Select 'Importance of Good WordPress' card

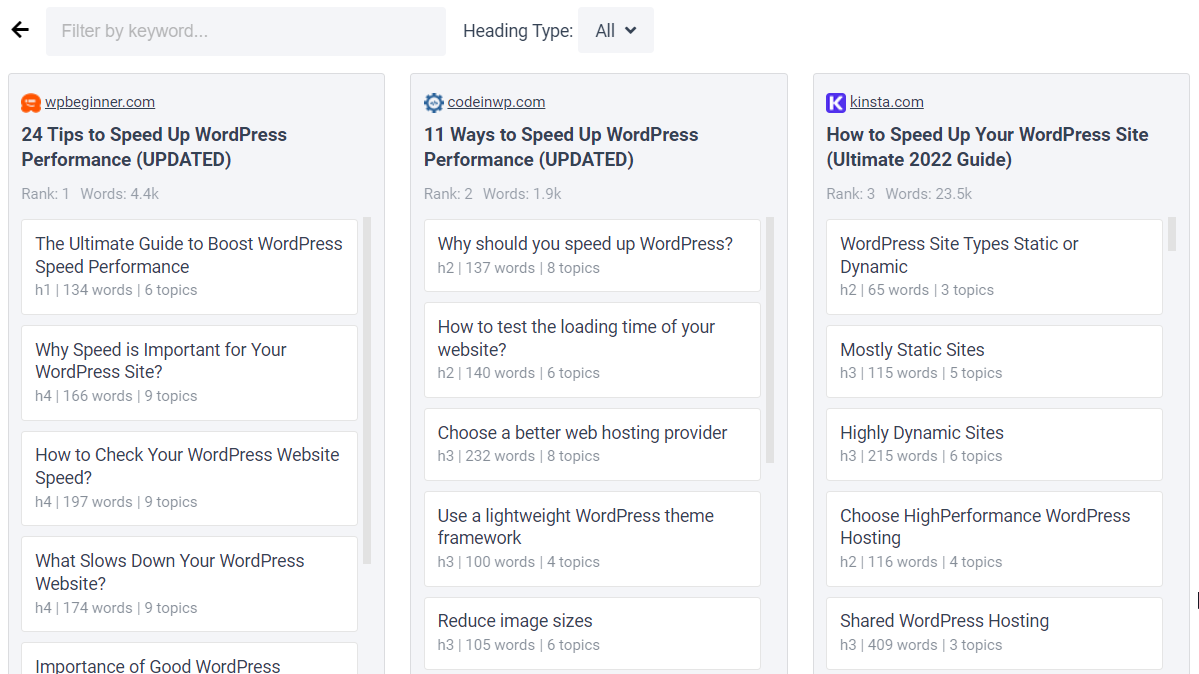pos(190,659)
